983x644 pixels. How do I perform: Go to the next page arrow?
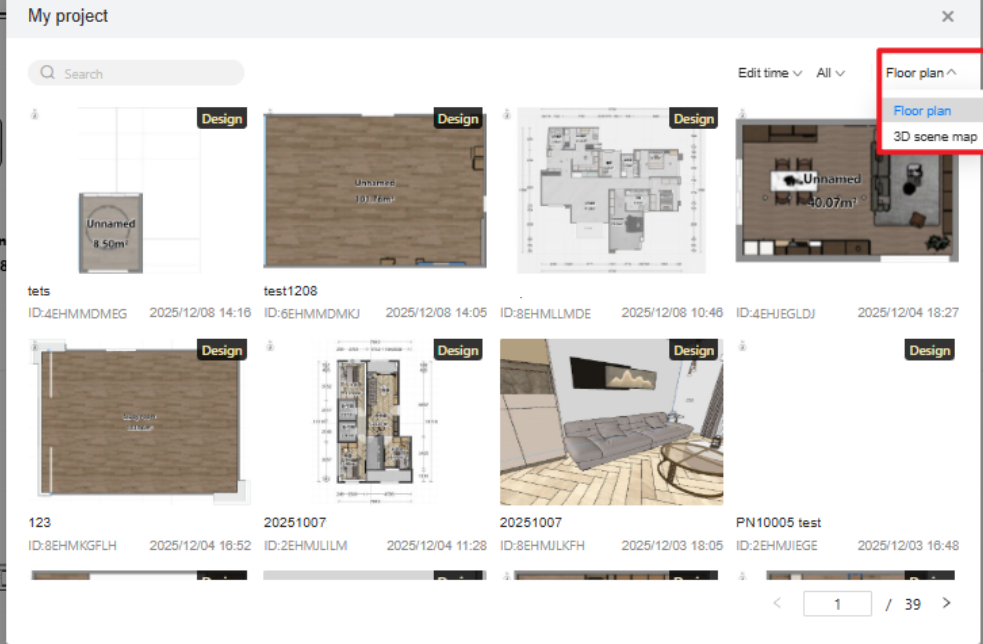[x=946, y=603]
